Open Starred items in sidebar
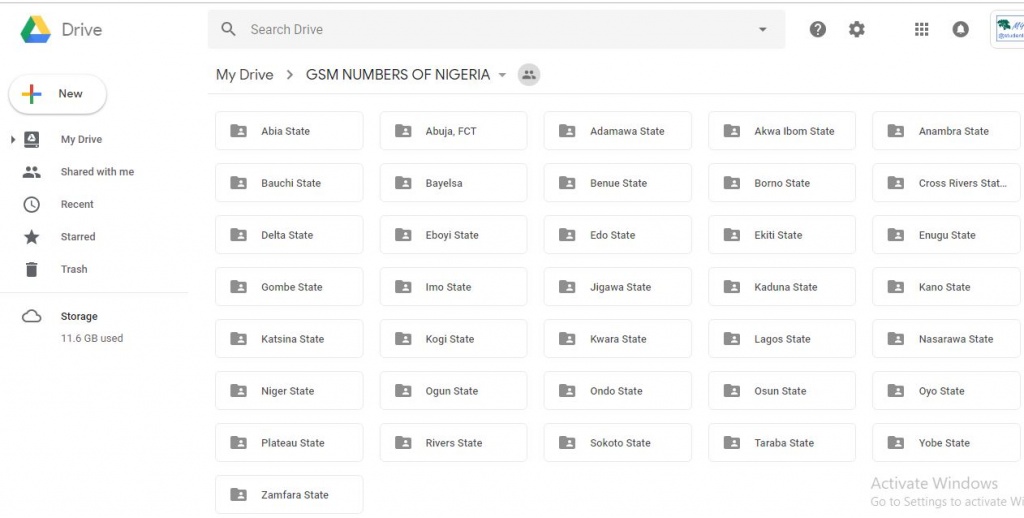The image size is (1024, 518). click(x=78, y=237)
